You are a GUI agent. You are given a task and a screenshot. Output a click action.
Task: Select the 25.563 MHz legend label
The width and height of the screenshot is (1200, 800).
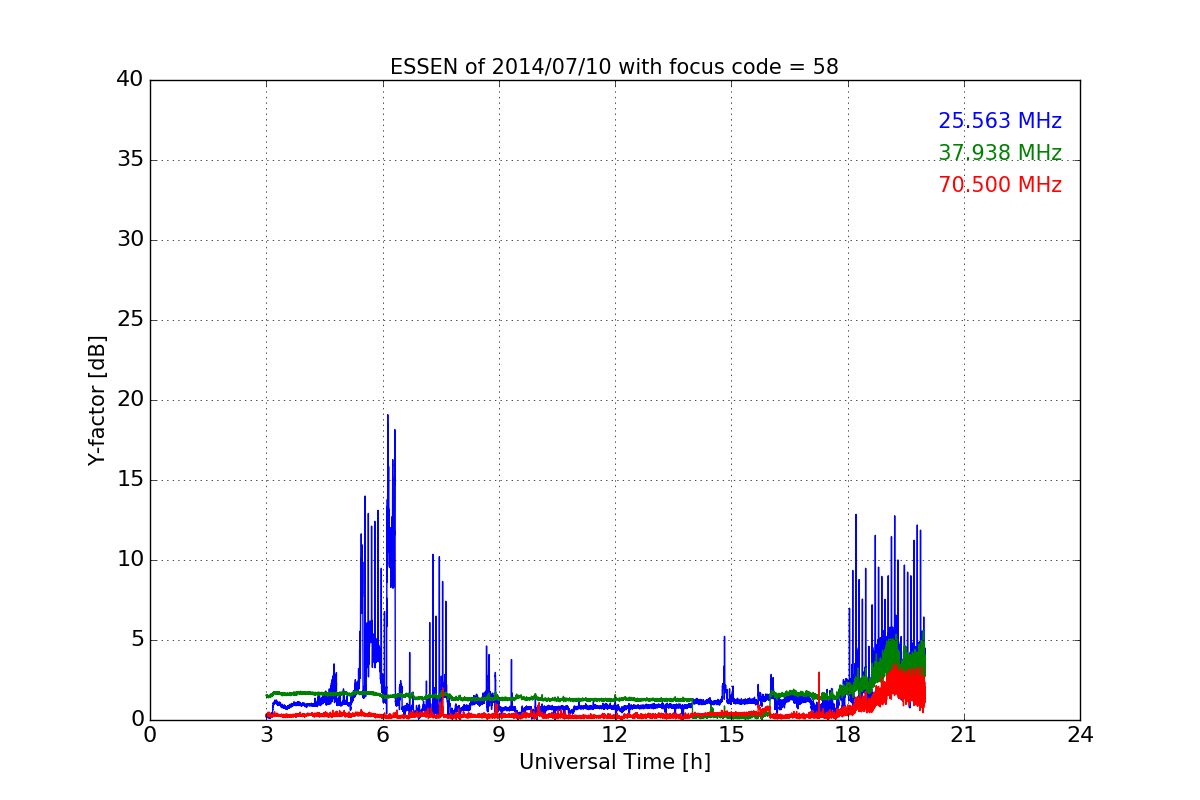(x=1000, y=121)
